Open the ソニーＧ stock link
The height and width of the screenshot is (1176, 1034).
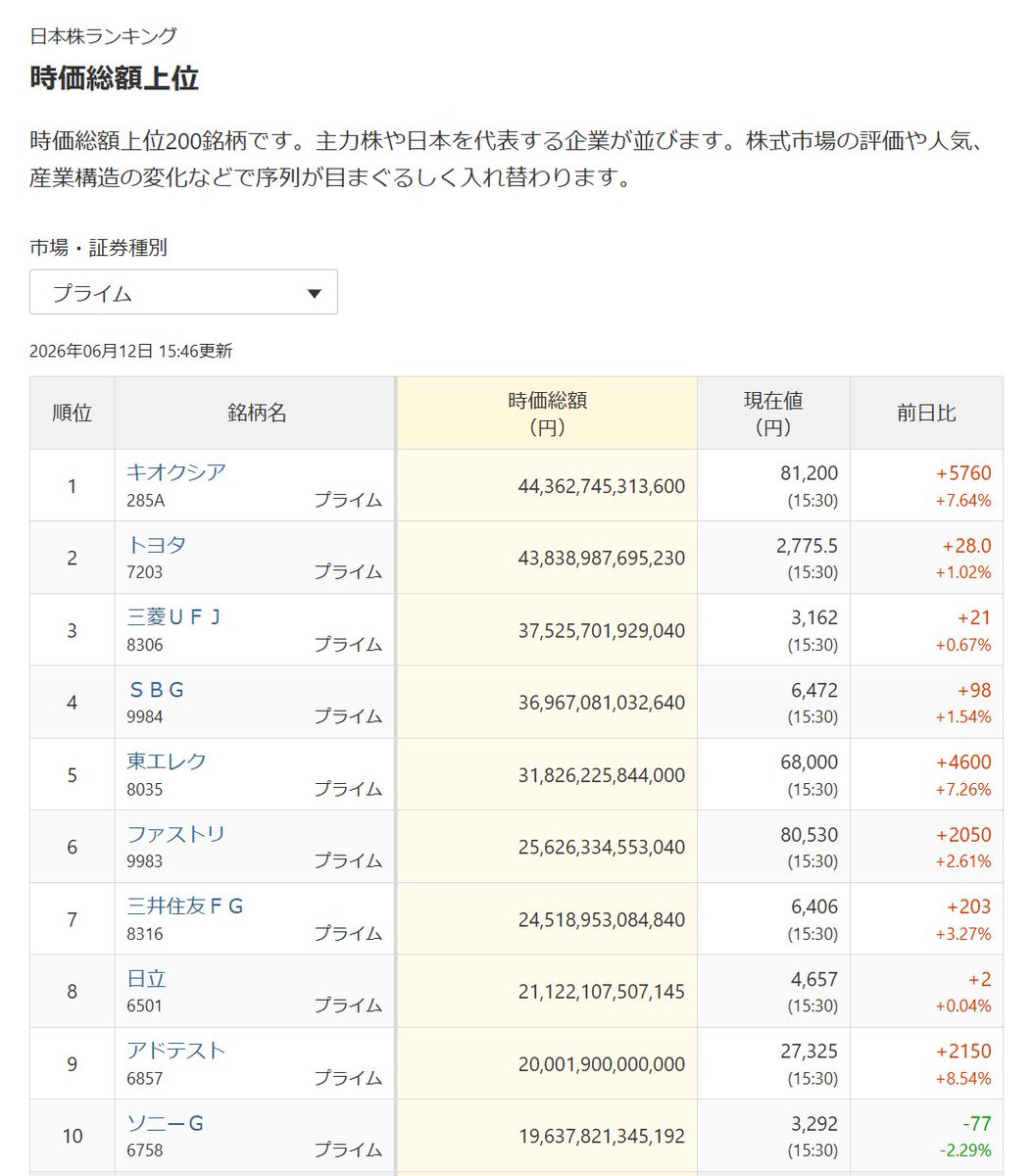165,1123
